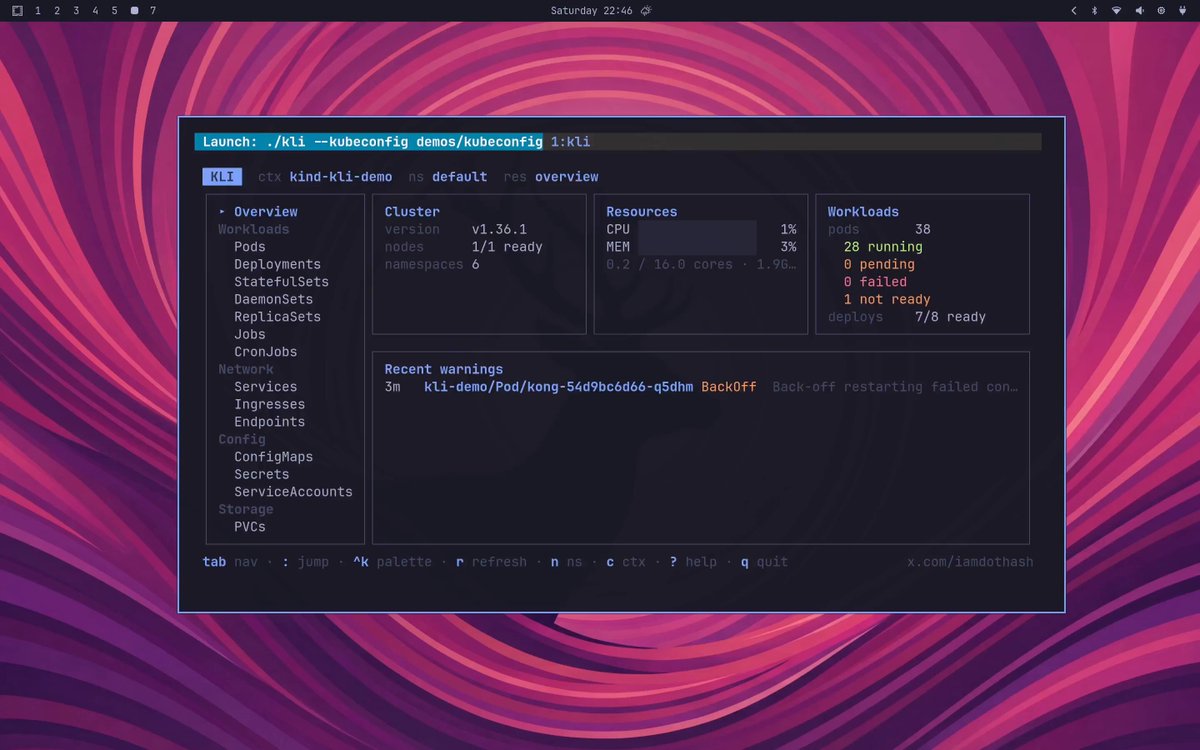This screenshot has width=1200, height=750.
Task: Click the CPU usage bar
Action: point(697,229)
